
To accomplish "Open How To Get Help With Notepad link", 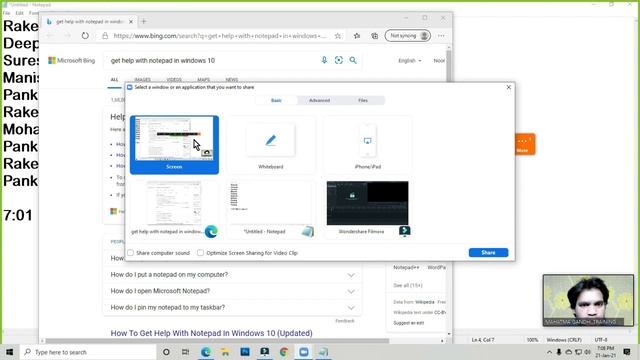I will click(211, 333).
